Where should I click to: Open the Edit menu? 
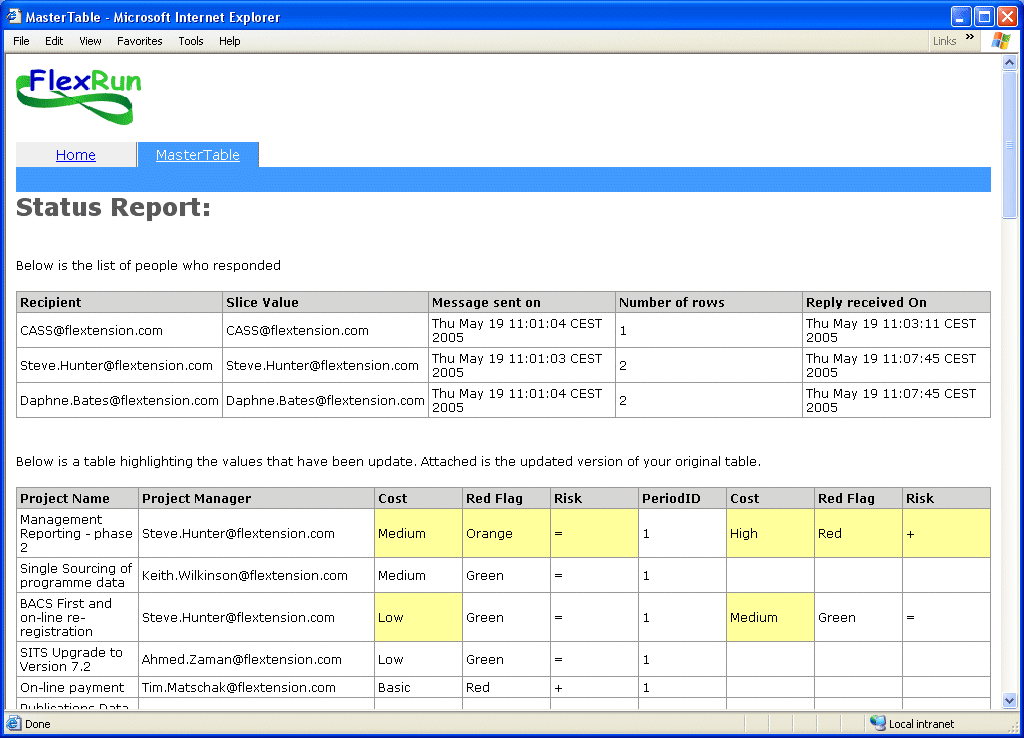54,40
